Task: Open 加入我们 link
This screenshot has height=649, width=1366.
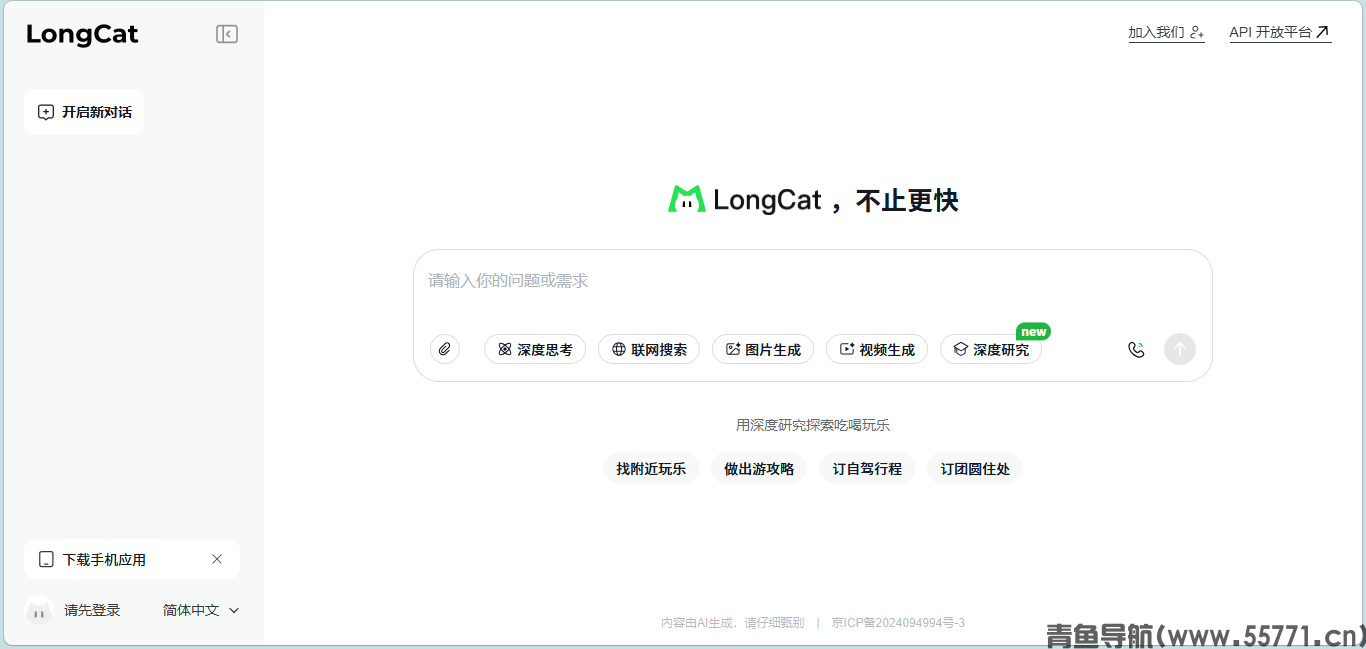Action: pyautogui.click(x=1166, y=32)
